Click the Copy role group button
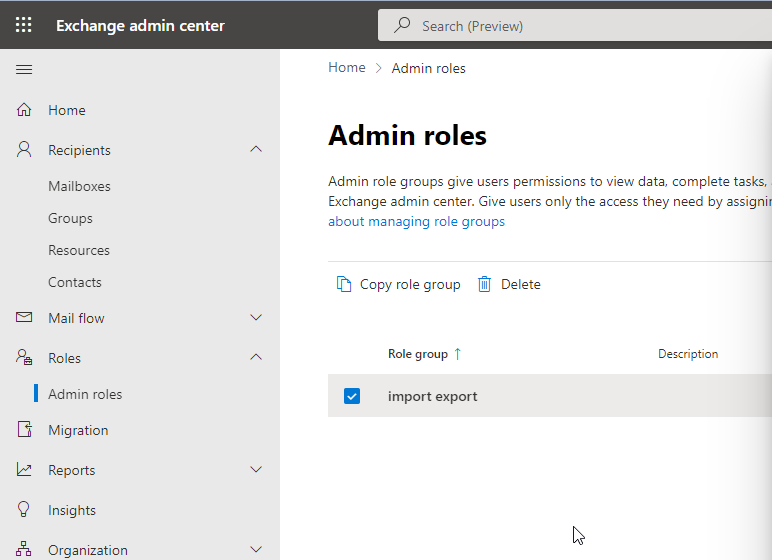Screen dimensions: 772x560 398,284
